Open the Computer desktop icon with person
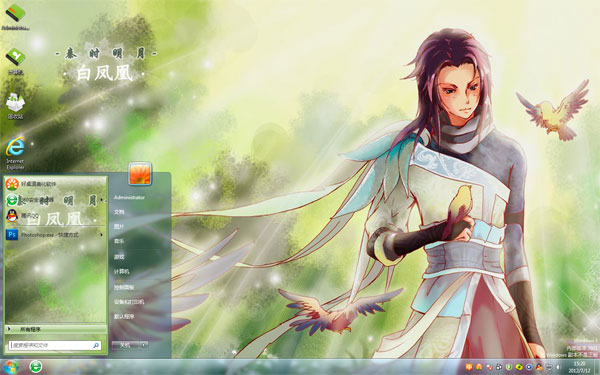600x375 pixels. click(15, 61)
